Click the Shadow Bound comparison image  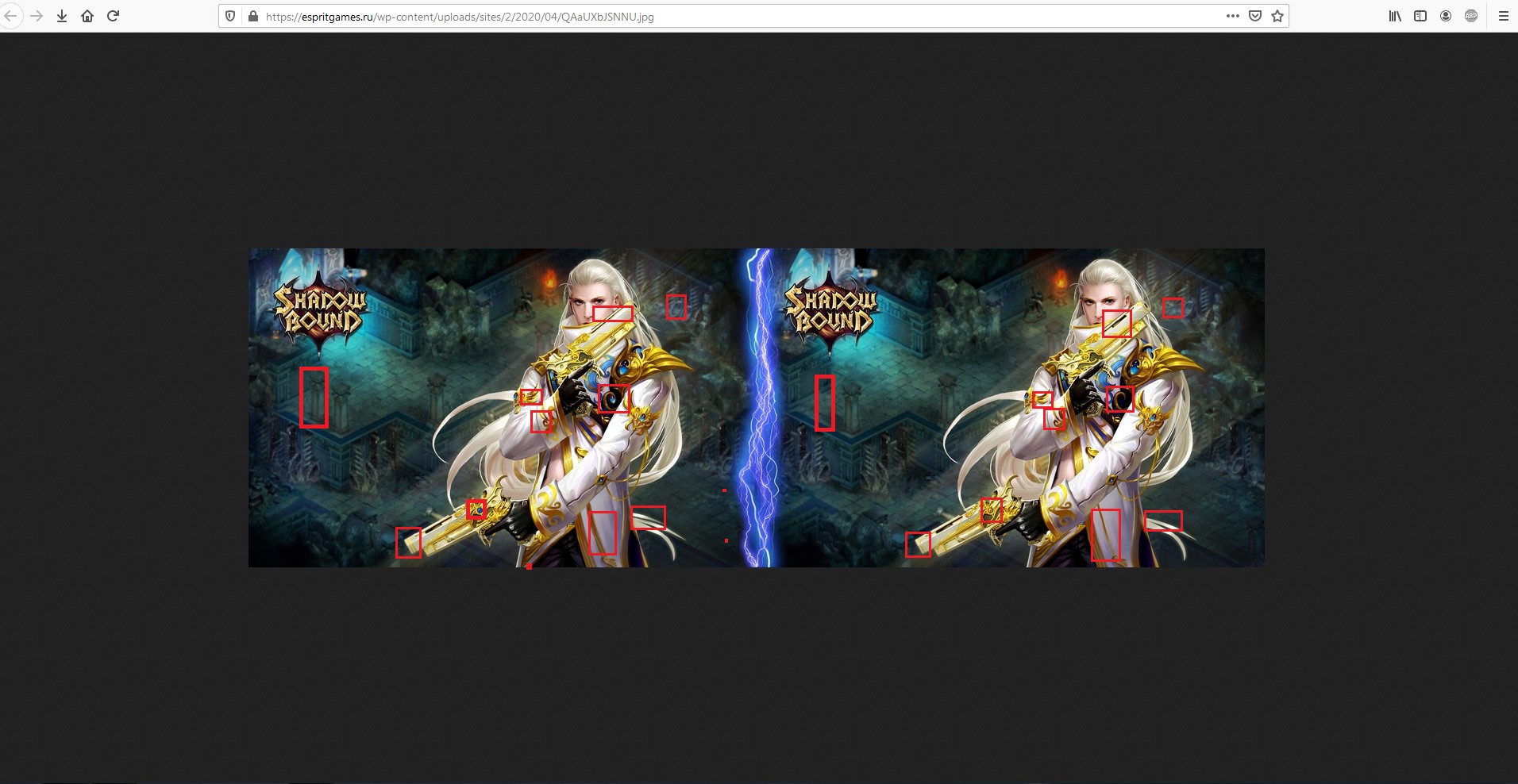tap(757, 408)
